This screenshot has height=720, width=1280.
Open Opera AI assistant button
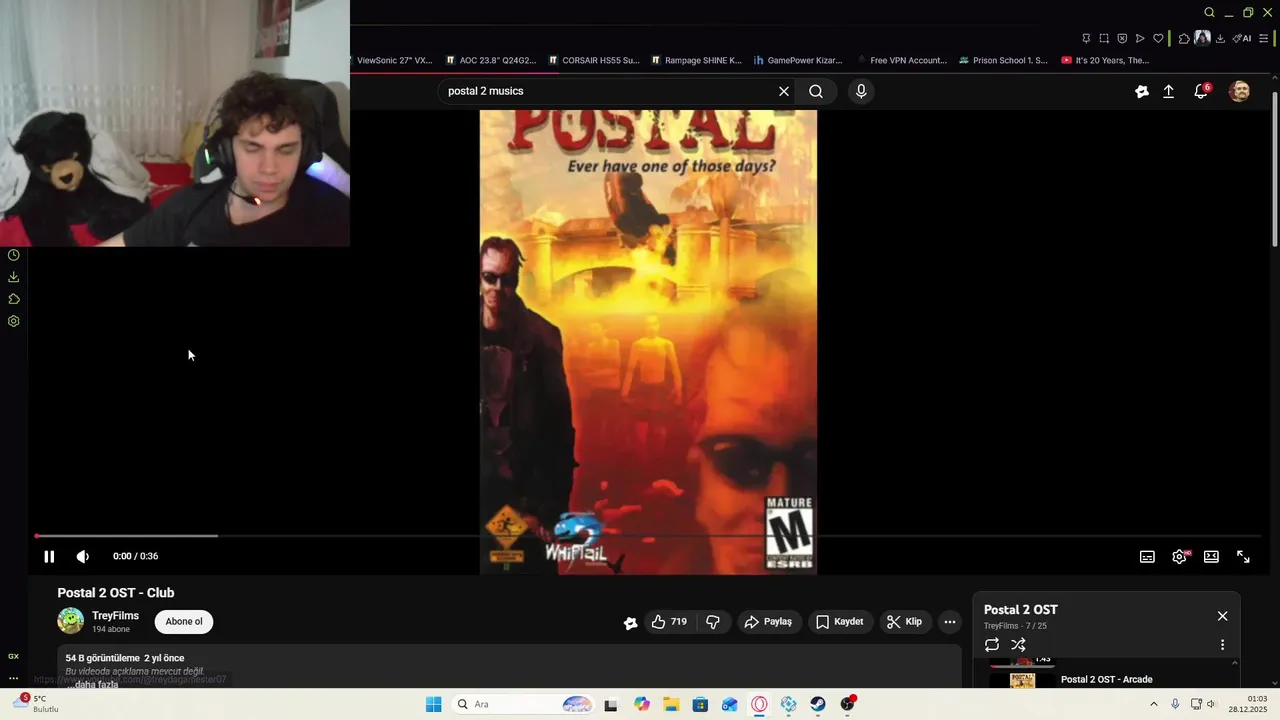pyautogui.click(x=1242, y=38)
